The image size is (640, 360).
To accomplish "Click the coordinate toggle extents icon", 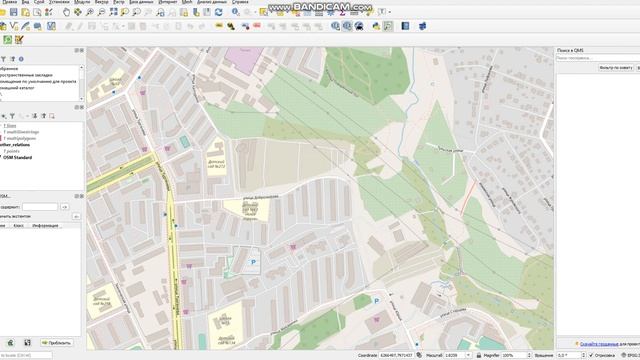I will click(x=419, y=356).
